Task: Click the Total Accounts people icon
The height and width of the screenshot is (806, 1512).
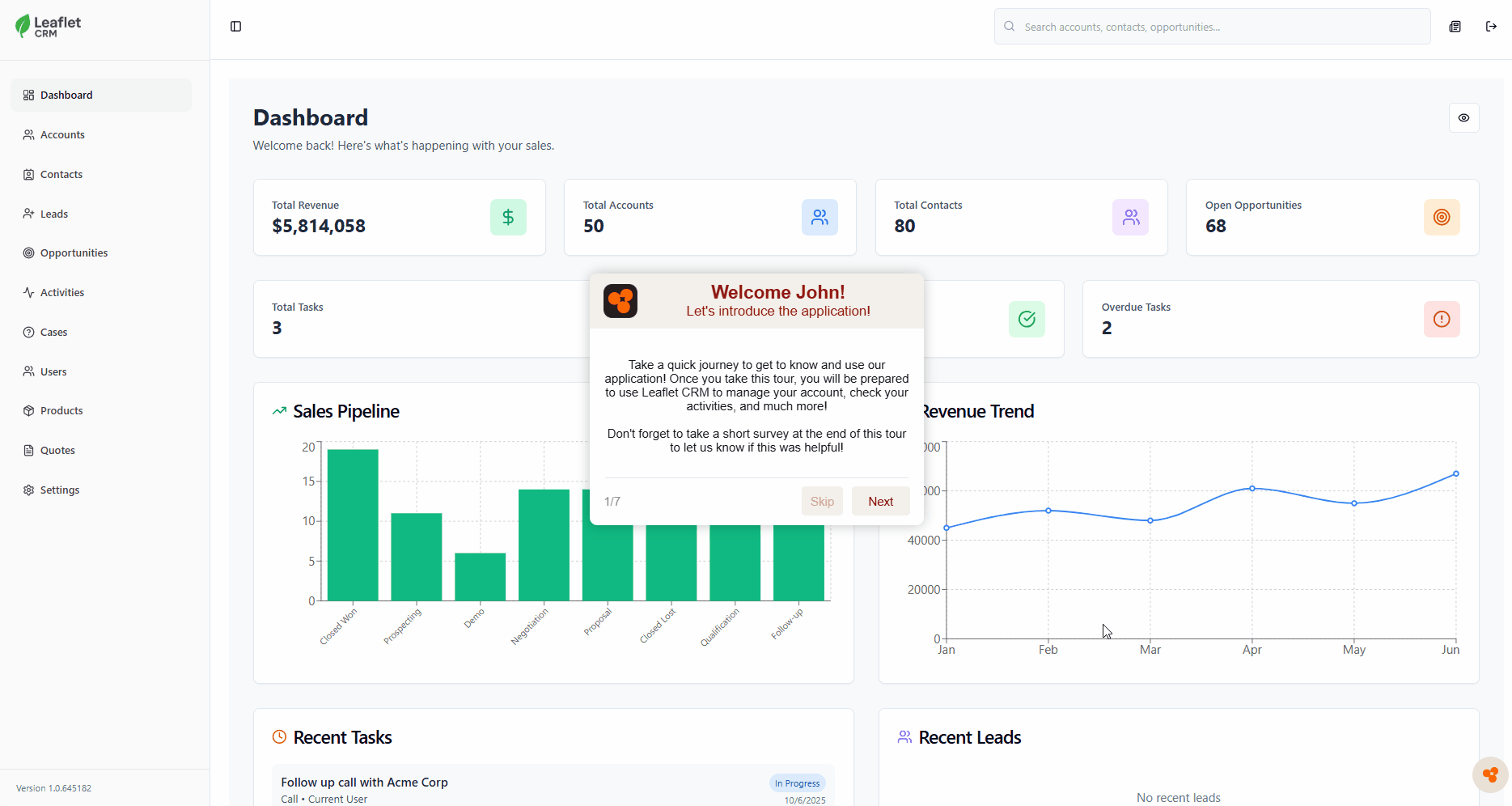Action: pyautogui.click(x=820, y=218)
